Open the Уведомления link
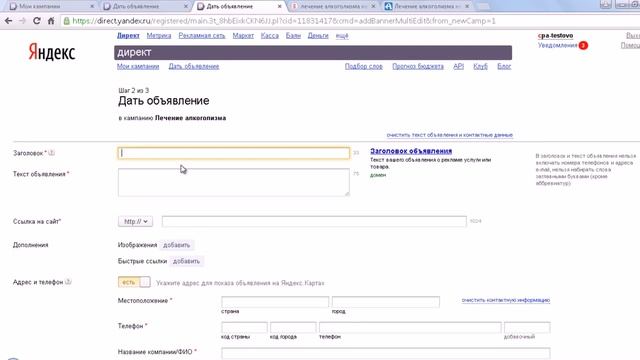The height and width of the screenshot is (360, 640). coord(558,45)
